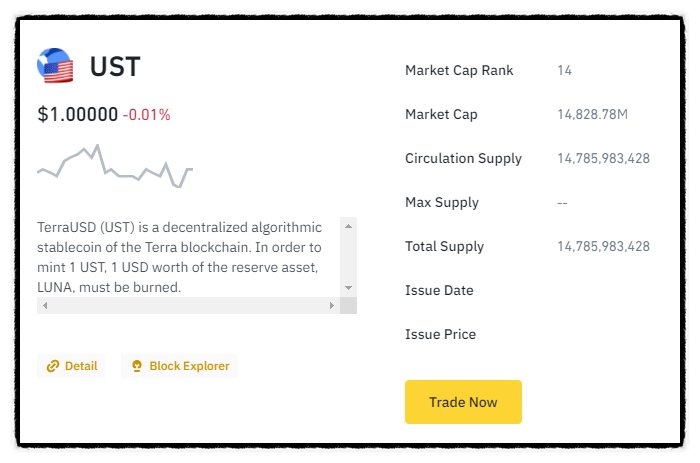Click the UST price sparkline chart
Image resolution: width=700 pixels, height=463 pixels.
pos(115,166)
